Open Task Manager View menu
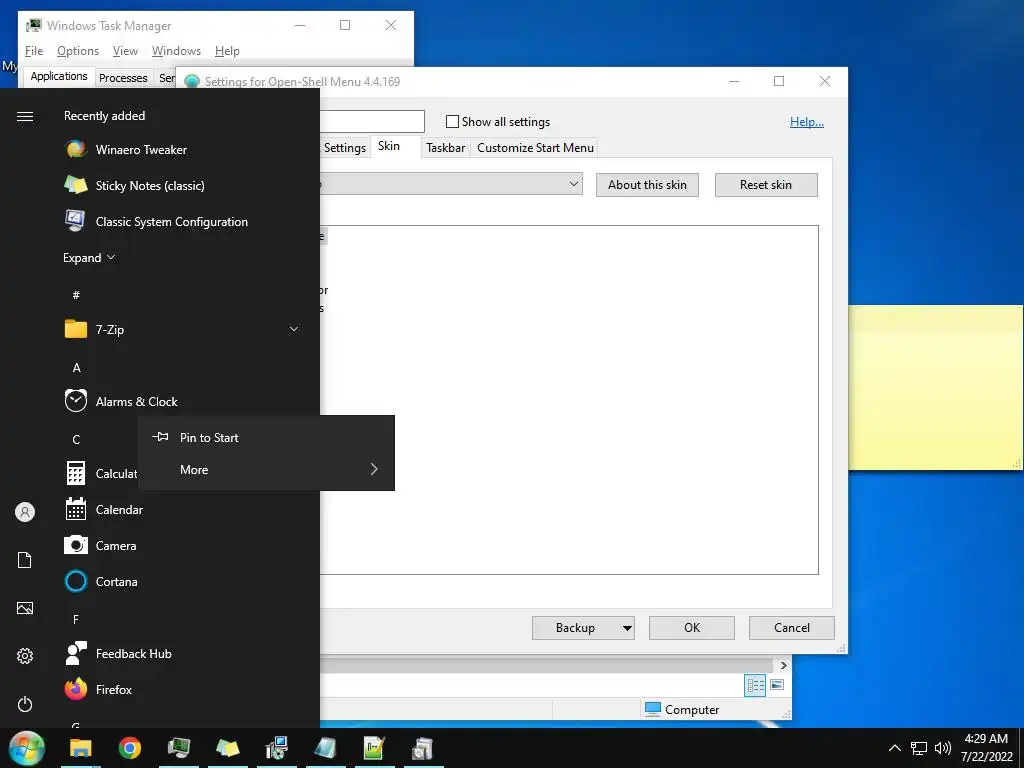Viewport: 1024px width, 768px height. pos(125,51)
